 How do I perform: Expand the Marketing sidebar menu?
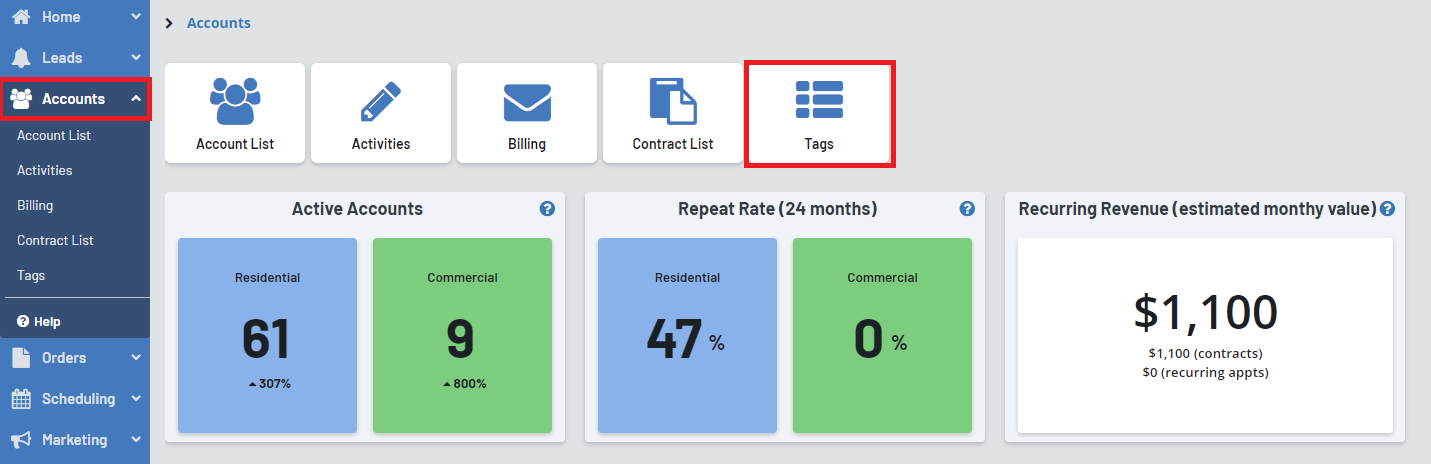[75, 440]
